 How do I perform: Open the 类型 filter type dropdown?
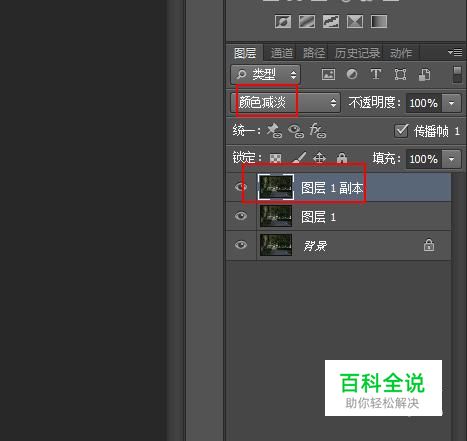coord(265,74)
